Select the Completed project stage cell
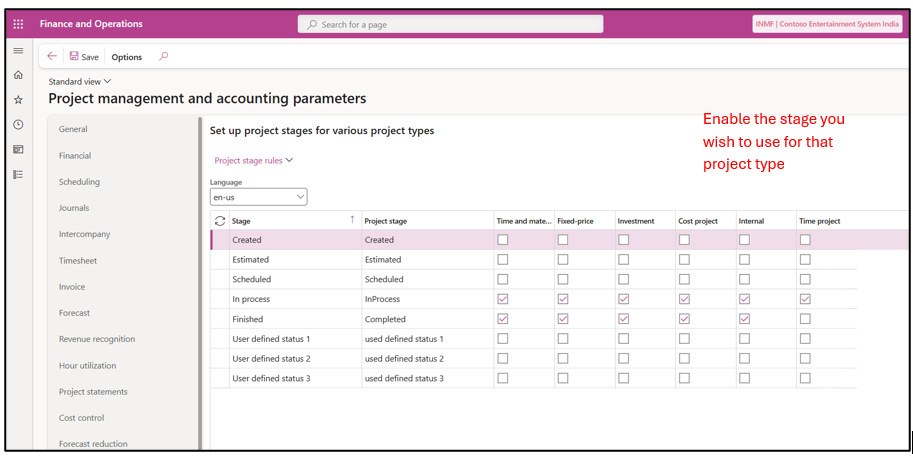This screenshot has height=457, width=913. click(x=427, y=318)
